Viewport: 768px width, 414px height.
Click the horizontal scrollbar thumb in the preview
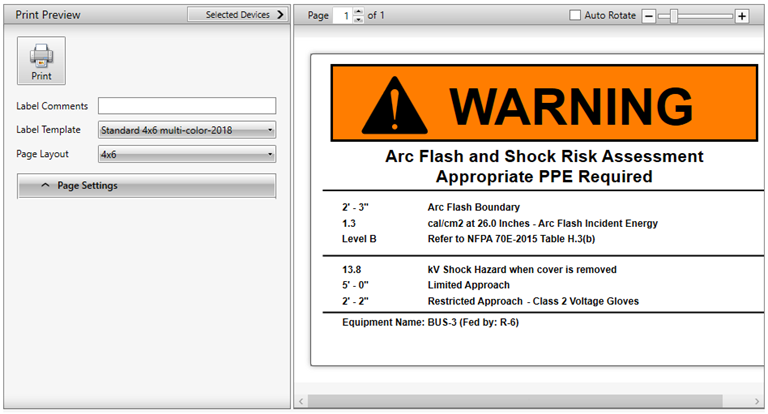tap(510, 401)
